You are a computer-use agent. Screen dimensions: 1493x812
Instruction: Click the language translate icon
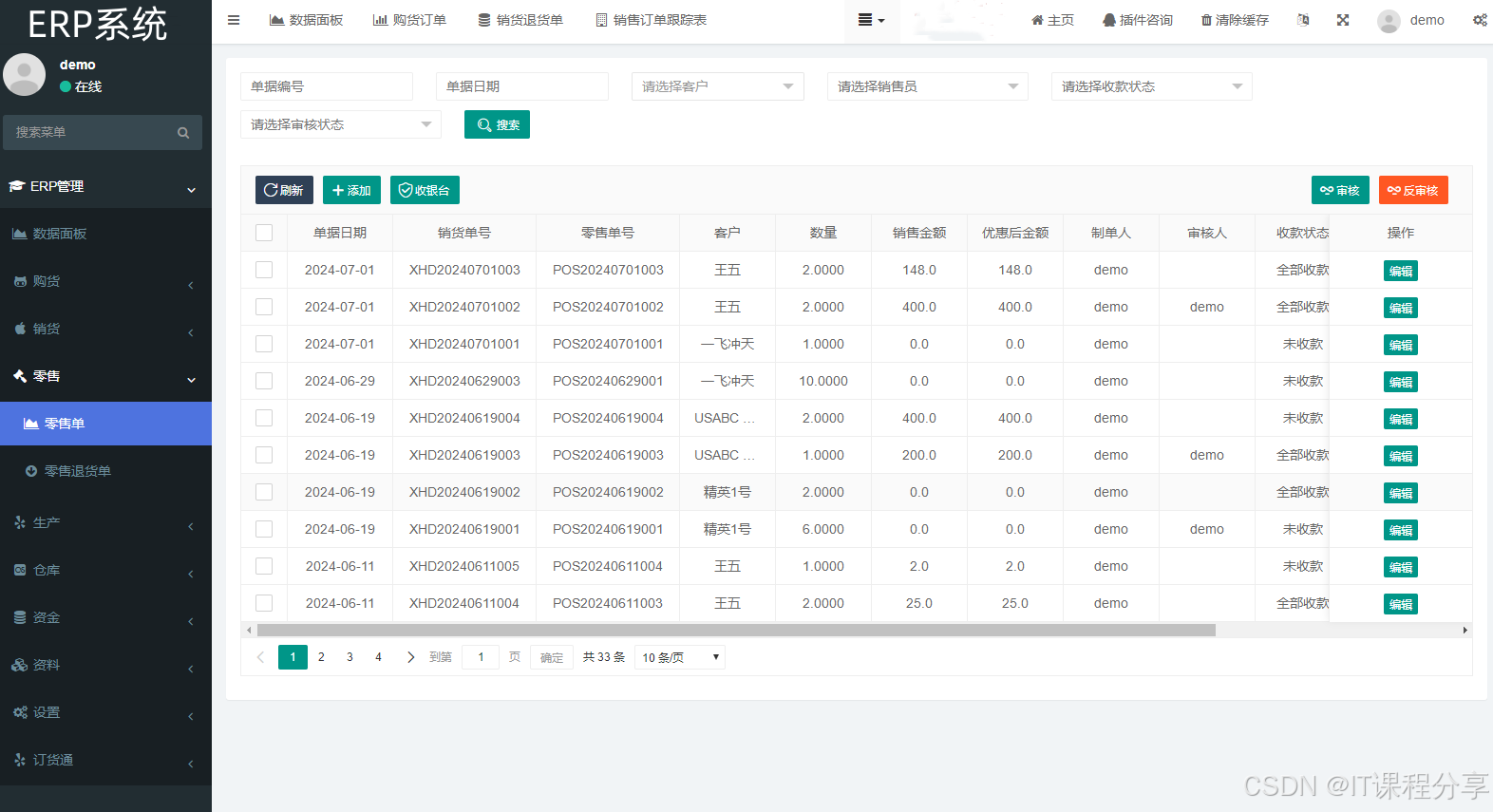pos(1303,20)
